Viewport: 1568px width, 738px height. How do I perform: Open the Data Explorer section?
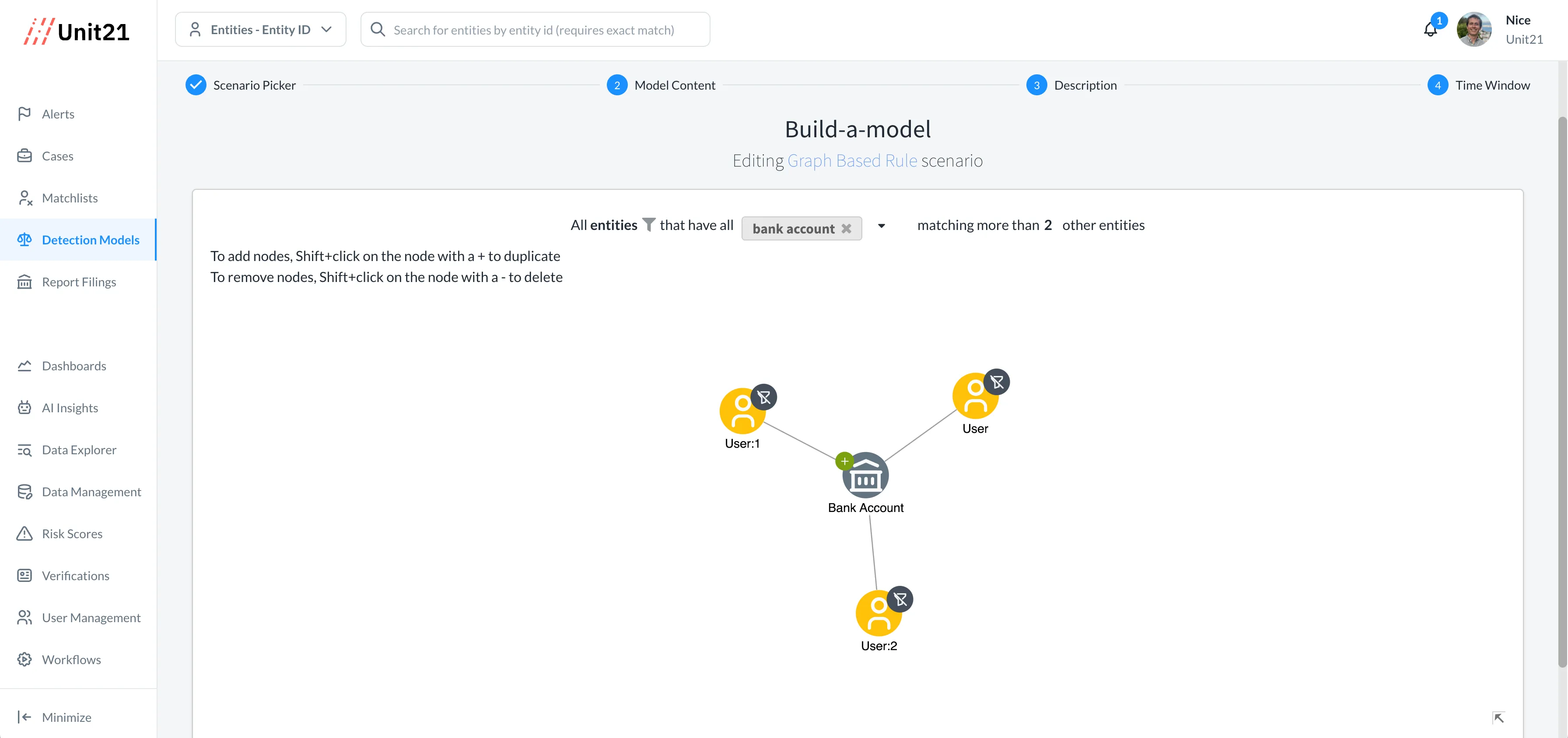(x=78, y=449)
